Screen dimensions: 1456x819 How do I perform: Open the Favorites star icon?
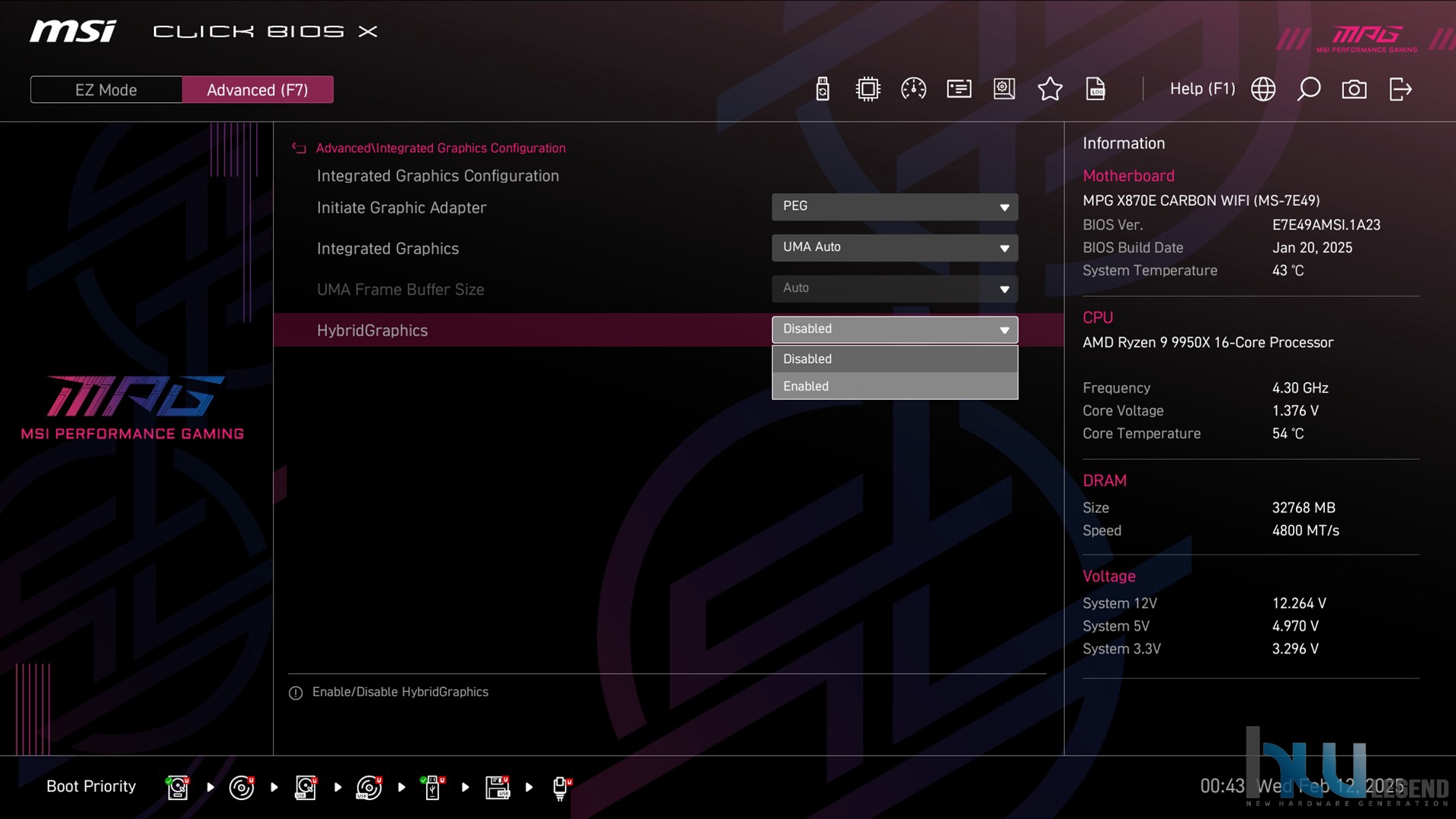coord(1050,89)
